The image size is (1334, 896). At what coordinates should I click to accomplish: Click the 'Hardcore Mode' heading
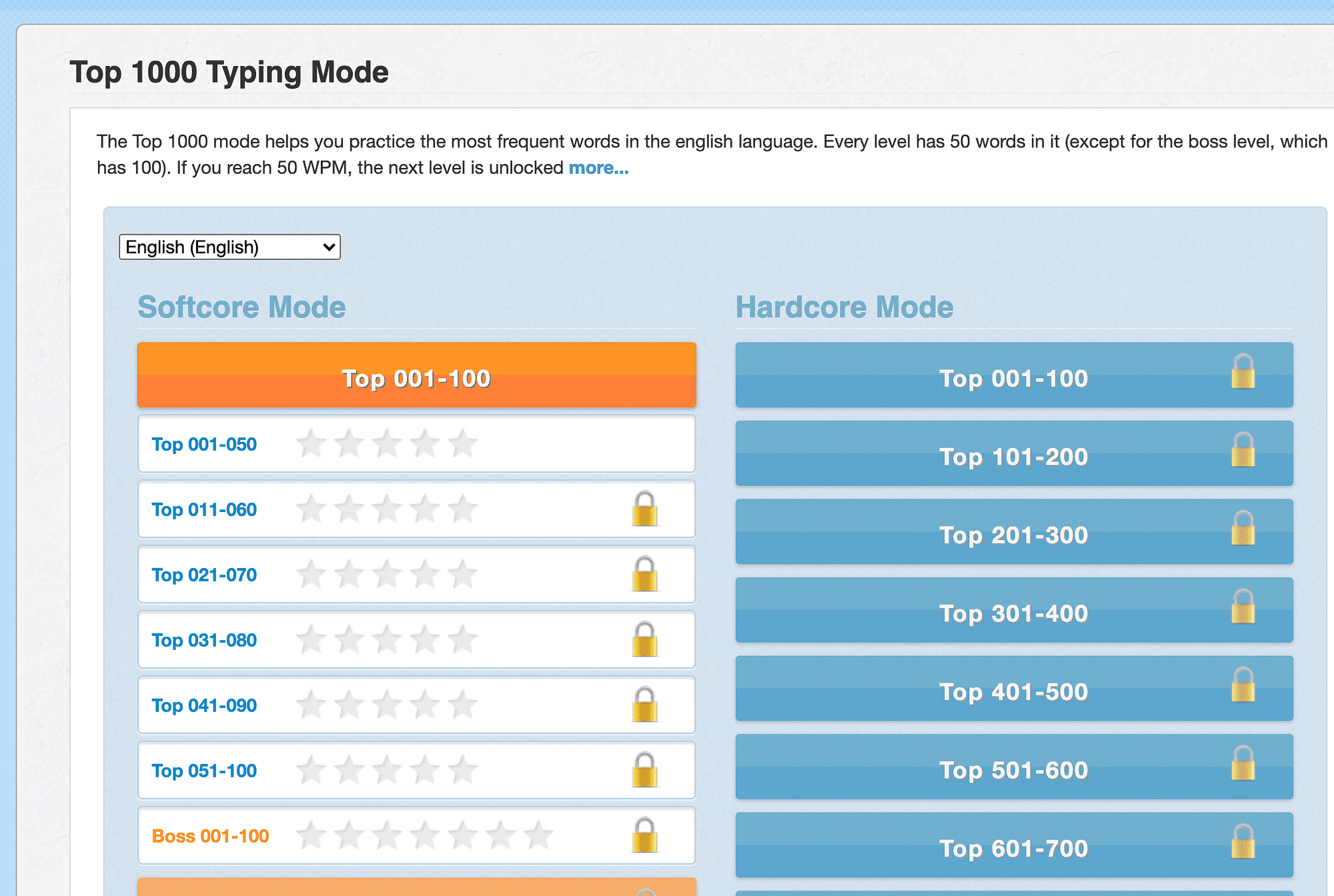click(844, 307)
